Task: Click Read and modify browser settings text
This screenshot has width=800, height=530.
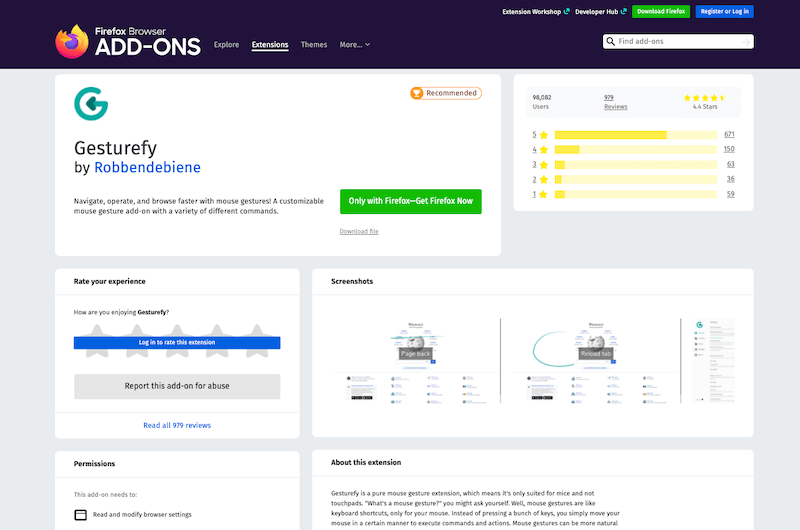Action: [142, 515]
